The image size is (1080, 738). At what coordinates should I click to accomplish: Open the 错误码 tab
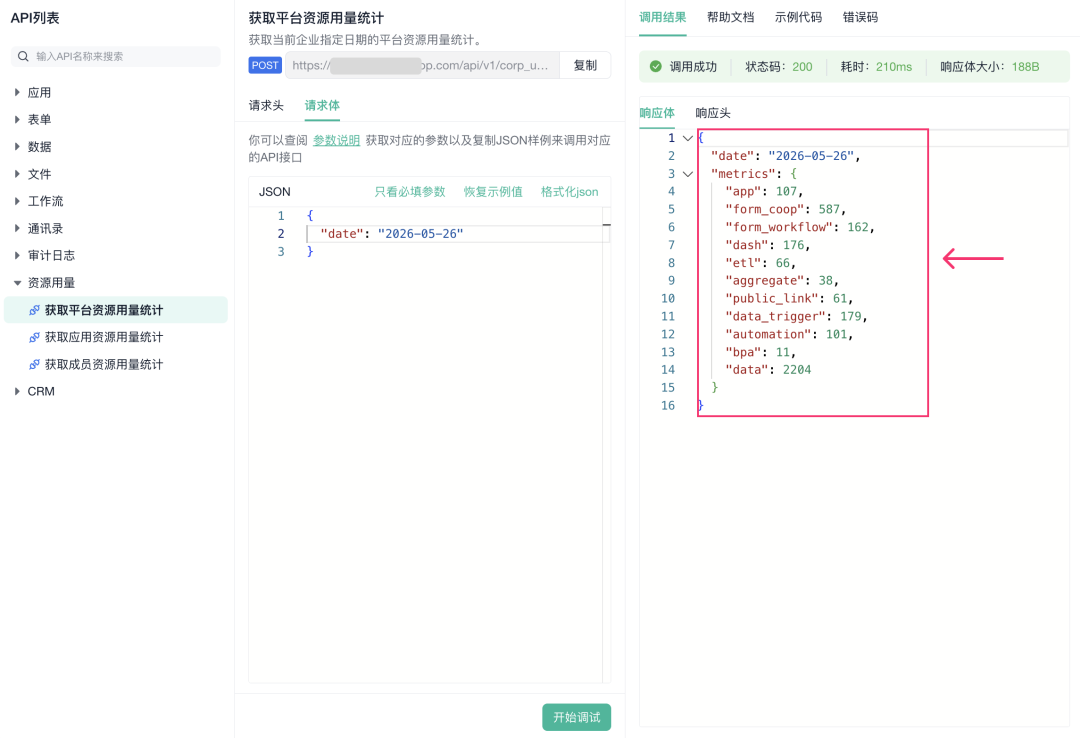(x=860, y=17)
